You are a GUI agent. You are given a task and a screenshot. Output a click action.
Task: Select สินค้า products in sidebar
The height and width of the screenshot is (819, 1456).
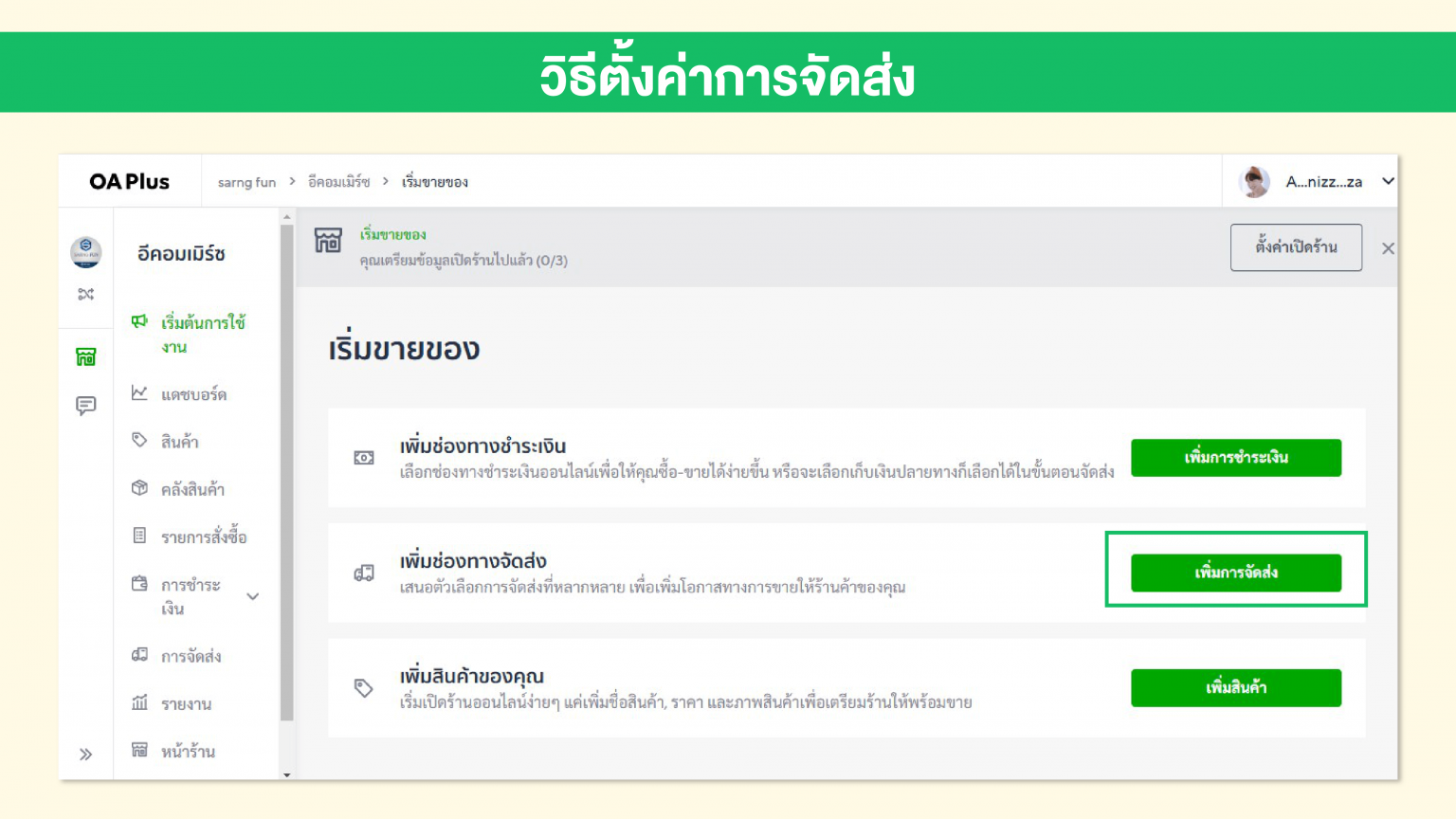pyautogui.click(x=179, y=441)
